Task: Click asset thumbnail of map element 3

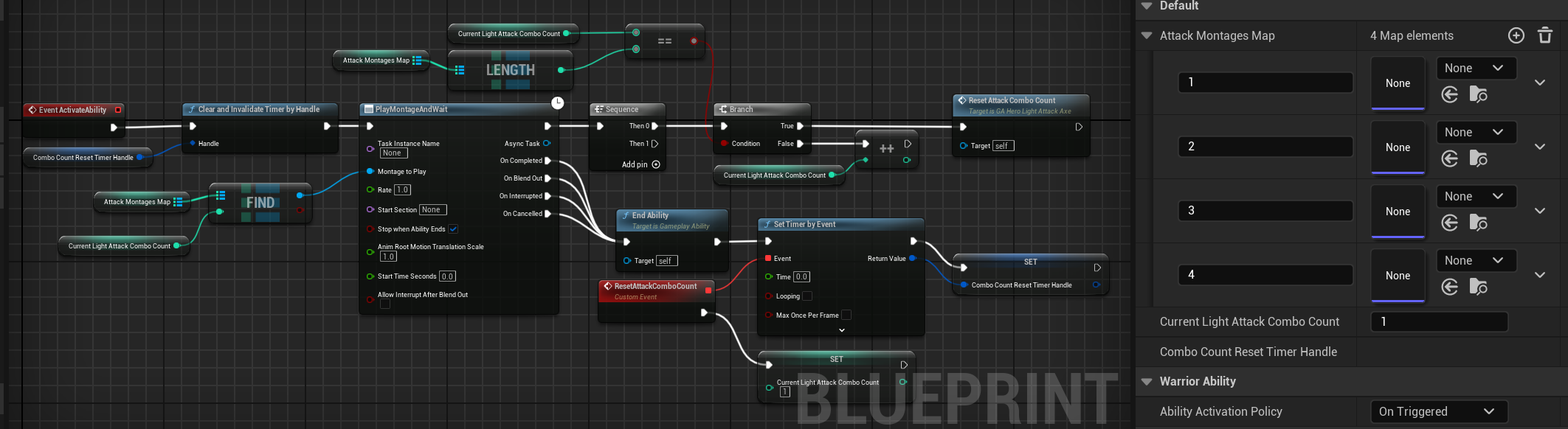Action: coord(1398,212)
